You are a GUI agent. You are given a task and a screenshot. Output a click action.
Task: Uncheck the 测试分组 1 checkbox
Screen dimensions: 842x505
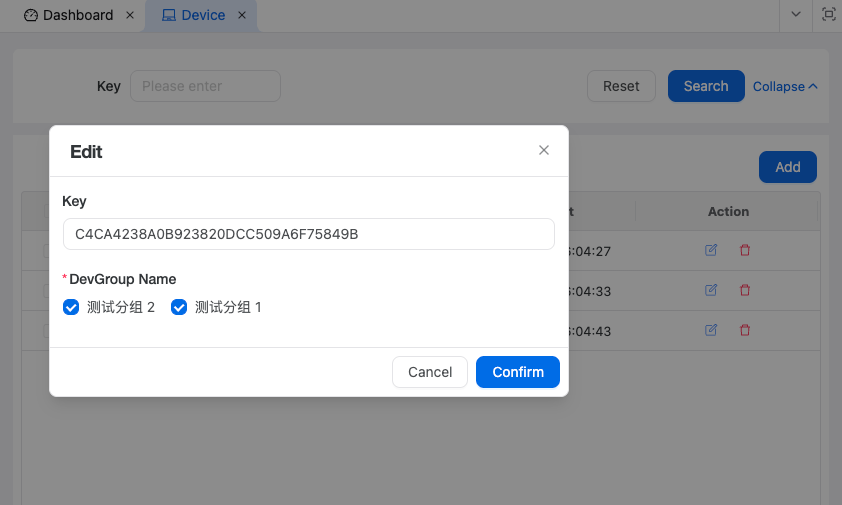tap(179, 308)
